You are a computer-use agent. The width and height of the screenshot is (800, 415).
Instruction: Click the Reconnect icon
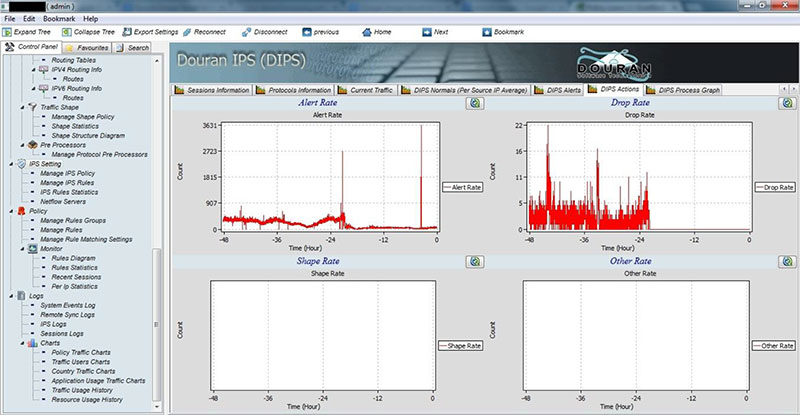click(x=187, y=32)
